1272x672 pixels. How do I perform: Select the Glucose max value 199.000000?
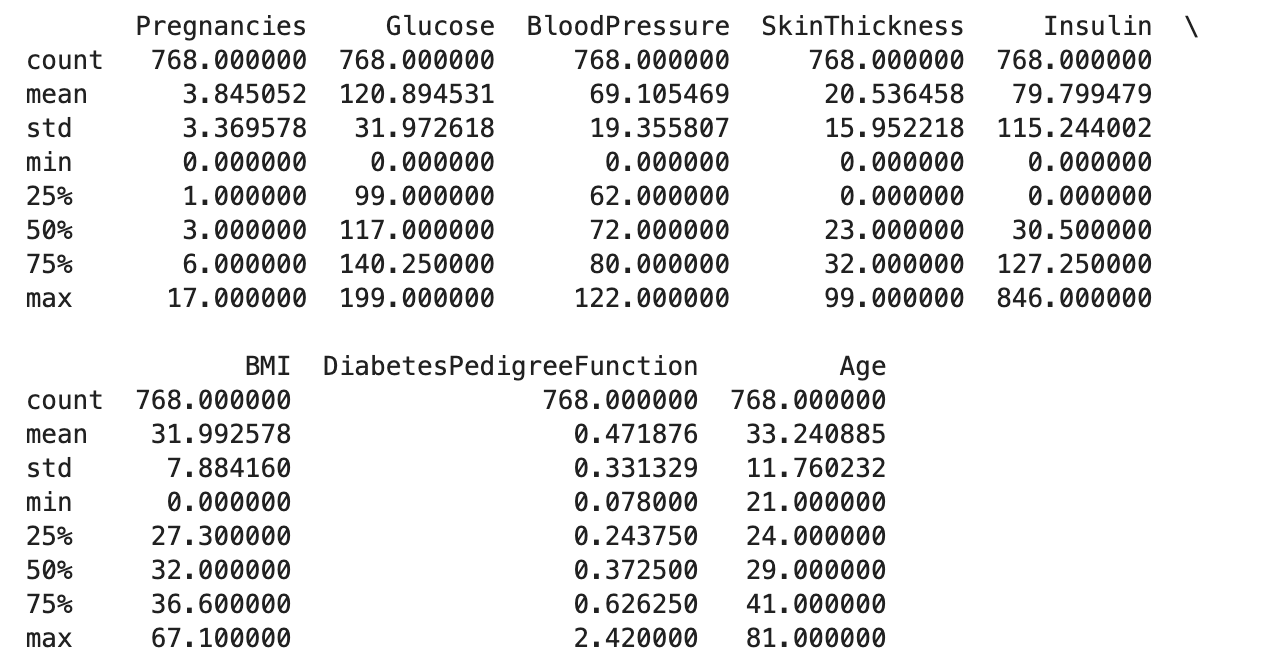pos(417,299)
